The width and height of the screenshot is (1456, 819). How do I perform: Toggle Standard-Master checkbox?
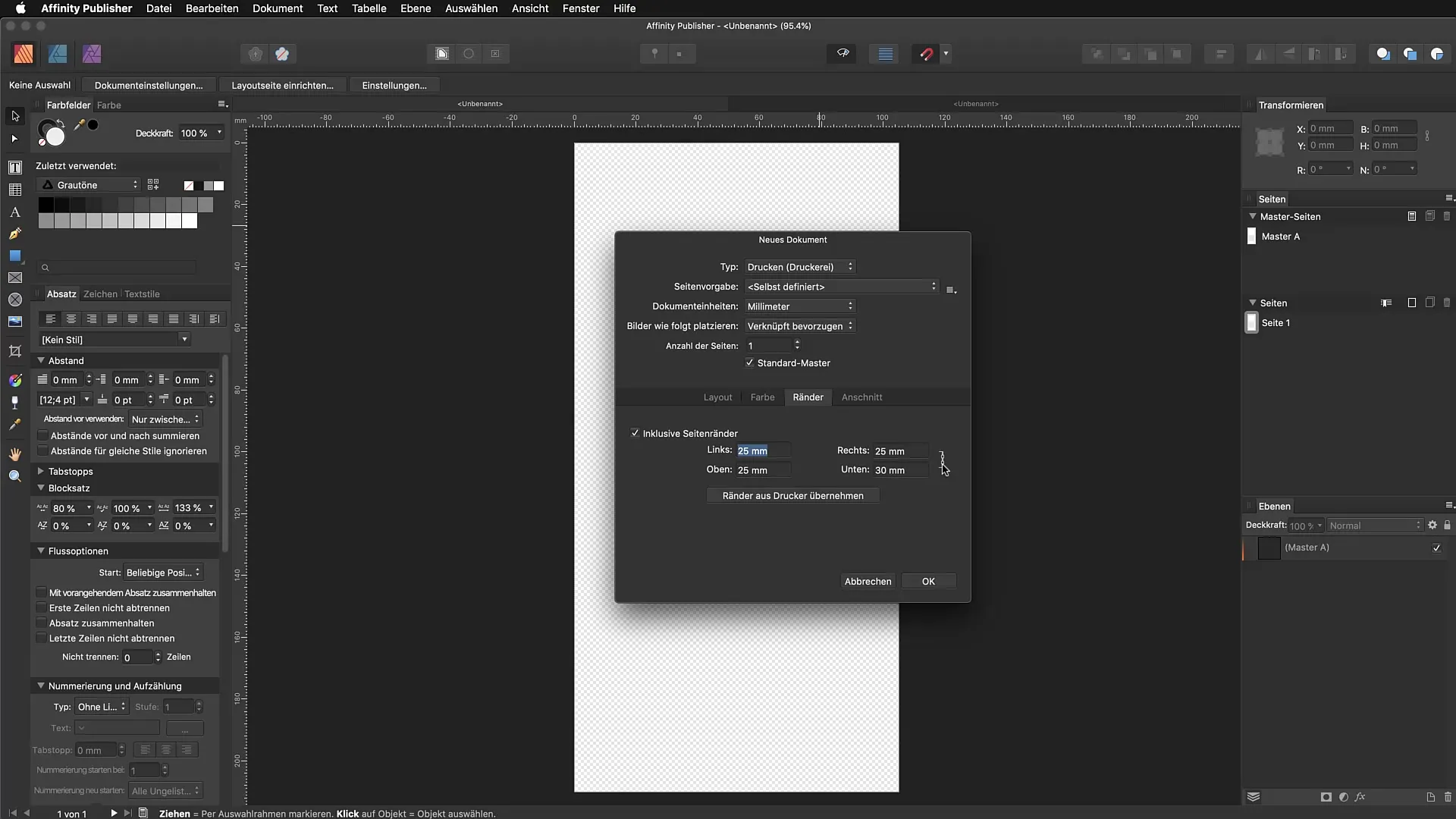[x=749, y=363]
